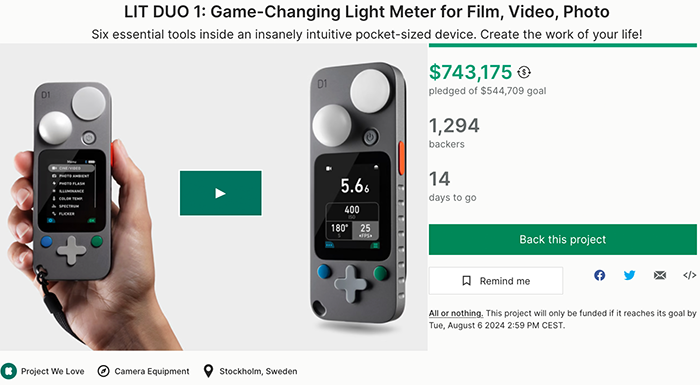Viewport: 700px width, 385px height.
Task: Click the bookmark icon in Remind me
Action: click(x=467, y=281)
